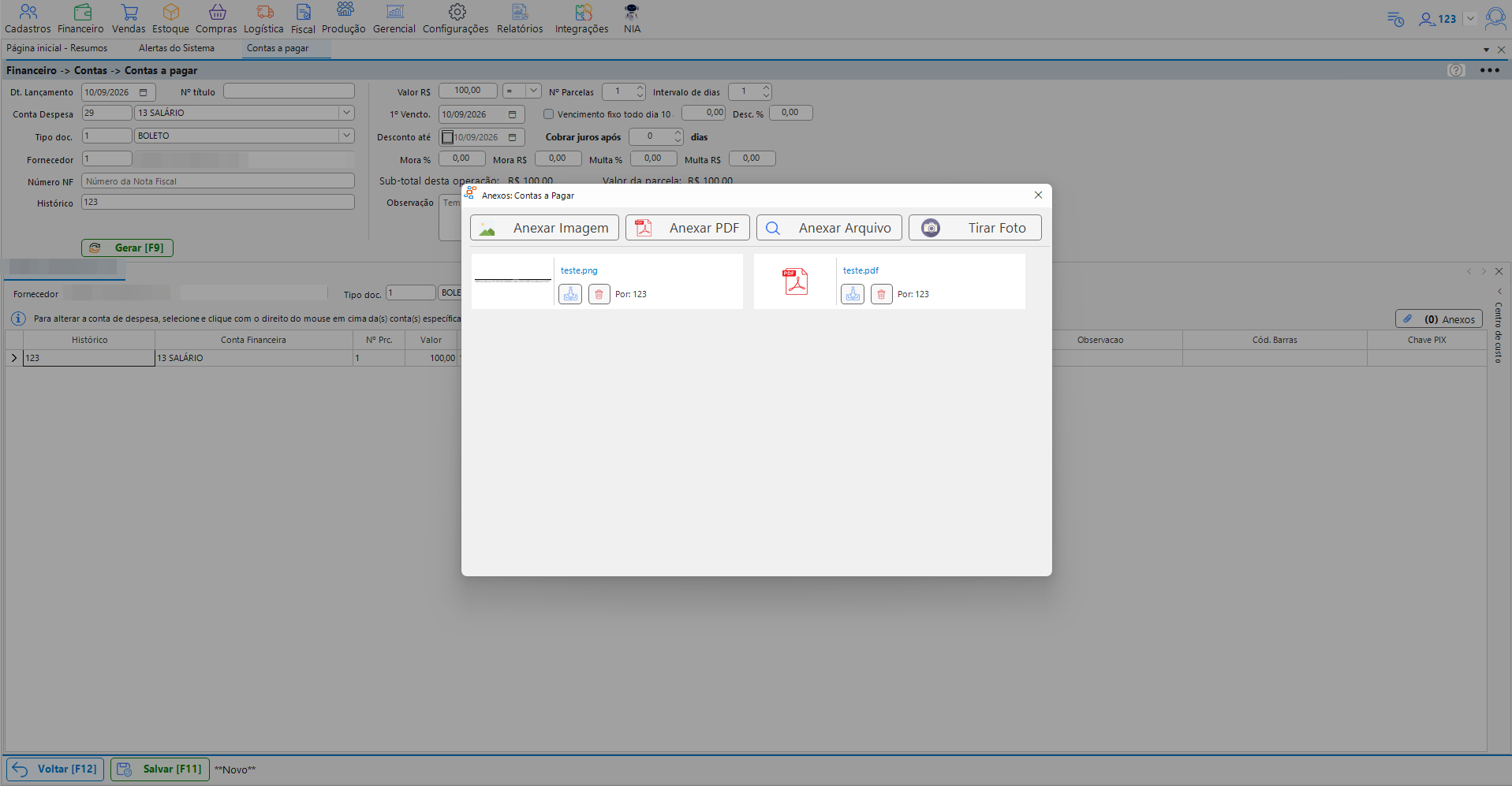Download the teste.pdf attachment

coord(853,294)
